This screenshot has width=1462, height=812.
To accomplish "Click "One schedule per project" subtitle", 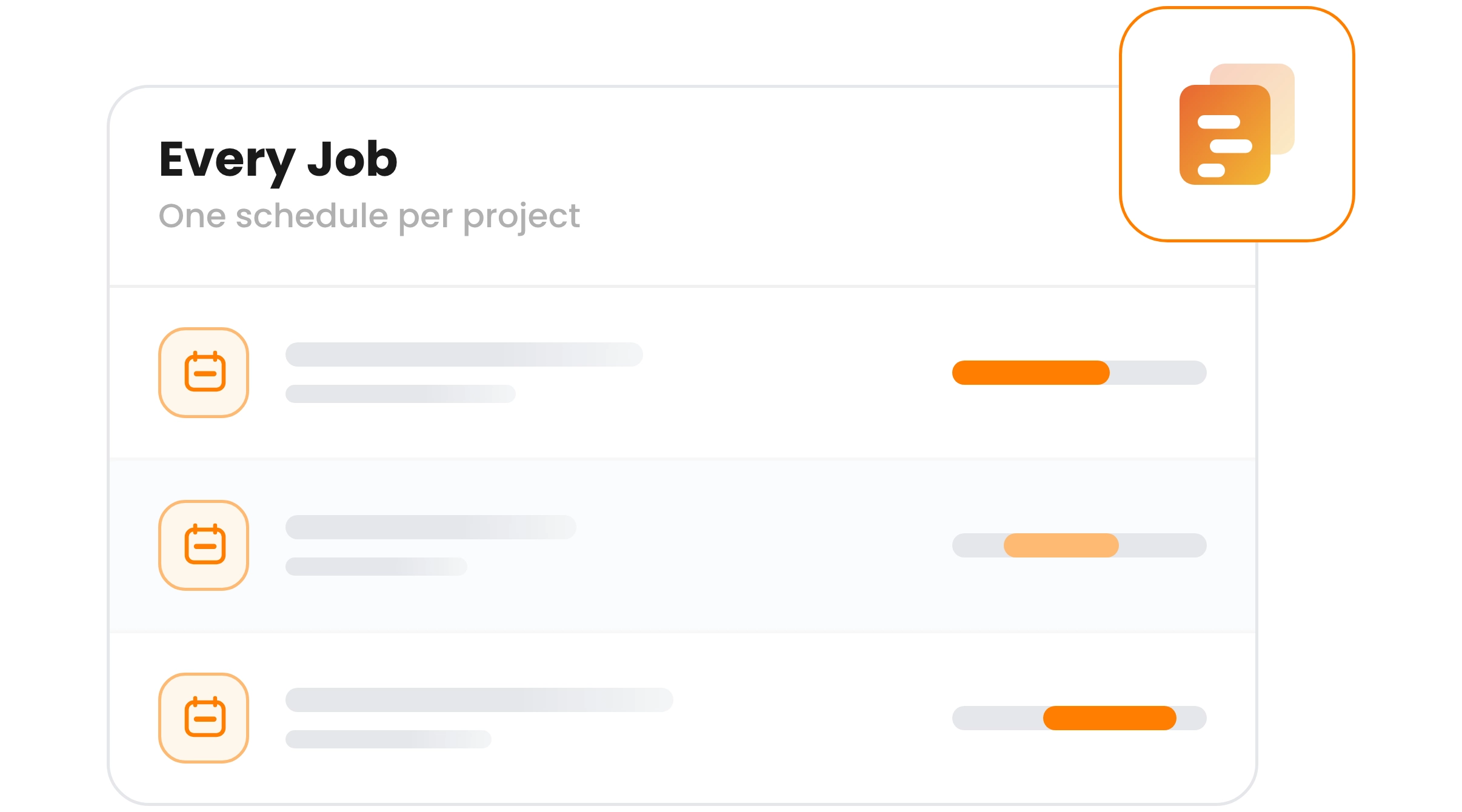I will coord(369,216).
